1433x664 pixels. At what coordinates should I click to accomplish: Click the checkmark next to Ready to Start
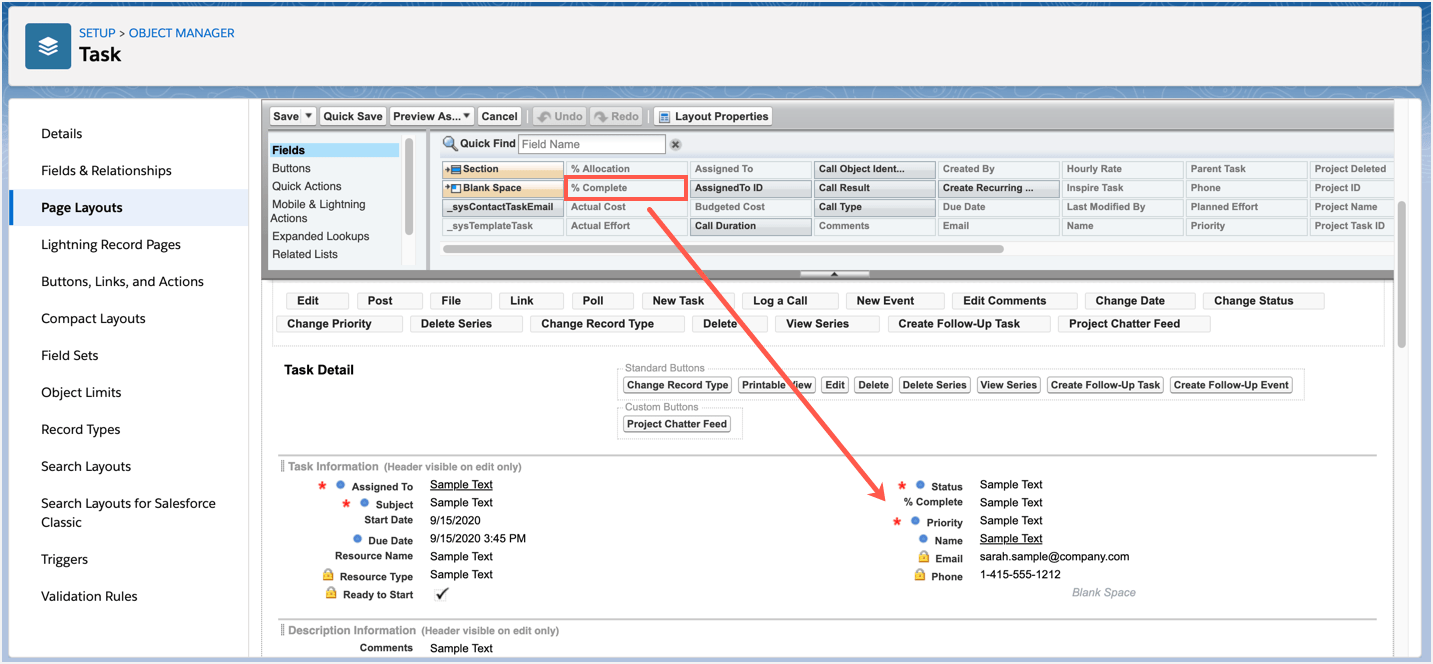(440, 592)
